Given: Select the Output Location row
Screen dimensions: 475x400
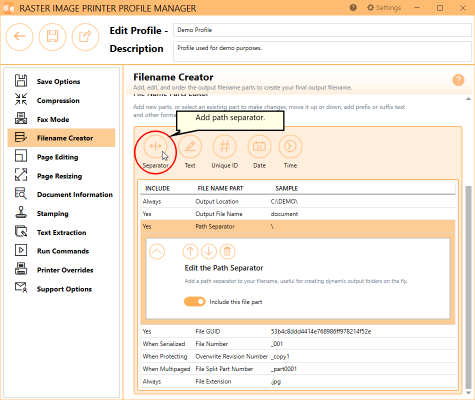Looking at the screenshot, I should click(x=298, y=202).
